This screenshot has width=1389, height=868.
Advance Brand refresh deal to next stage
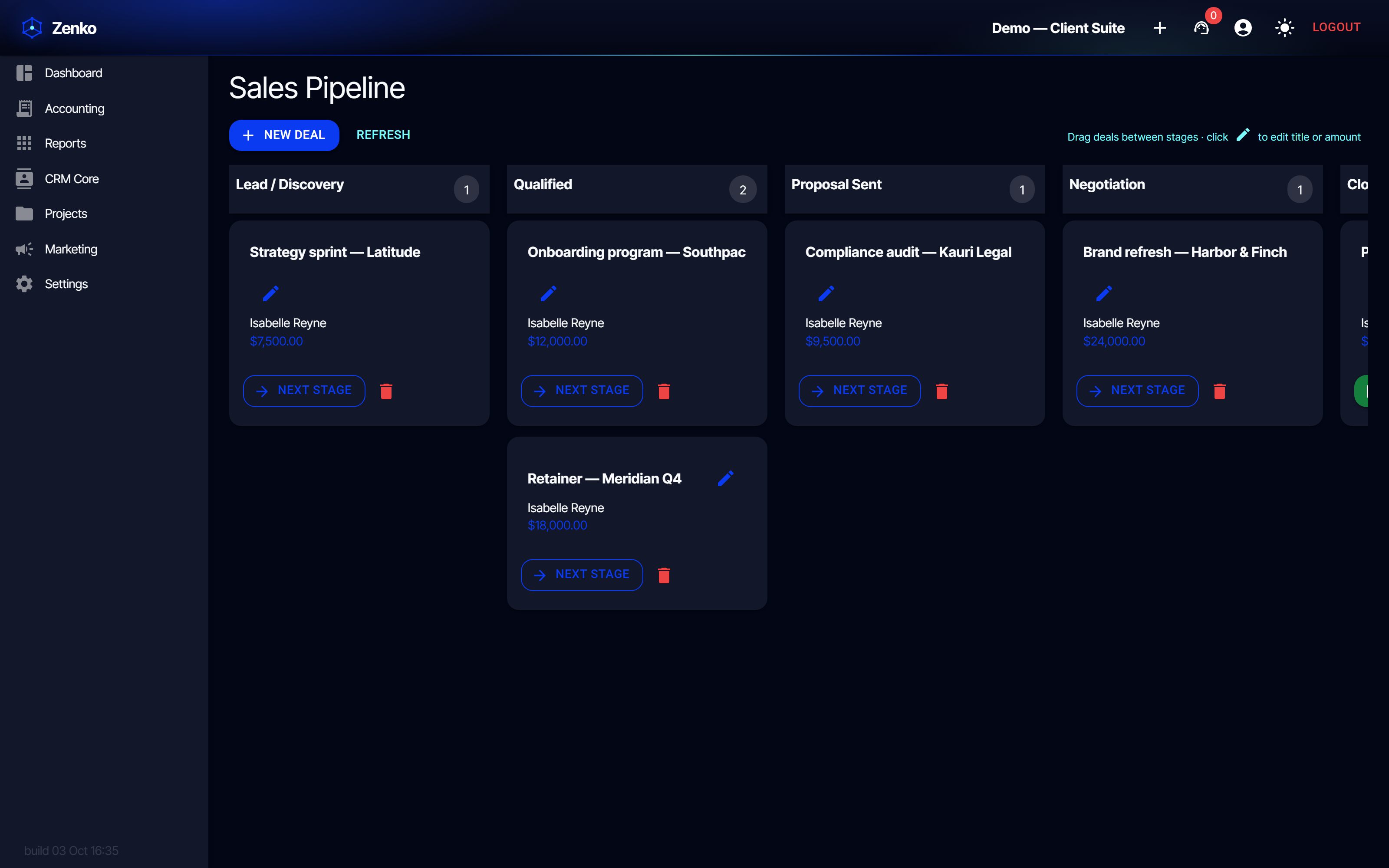1138,391
